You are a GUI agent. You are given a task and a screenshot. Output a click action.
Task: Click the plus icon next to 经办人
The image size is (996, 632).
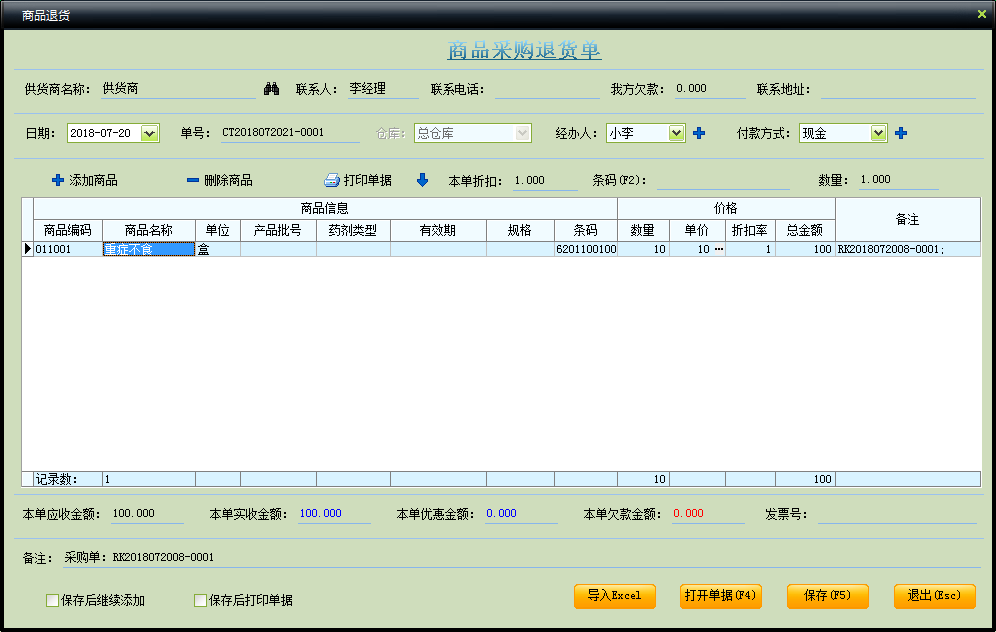click(699, 133)
